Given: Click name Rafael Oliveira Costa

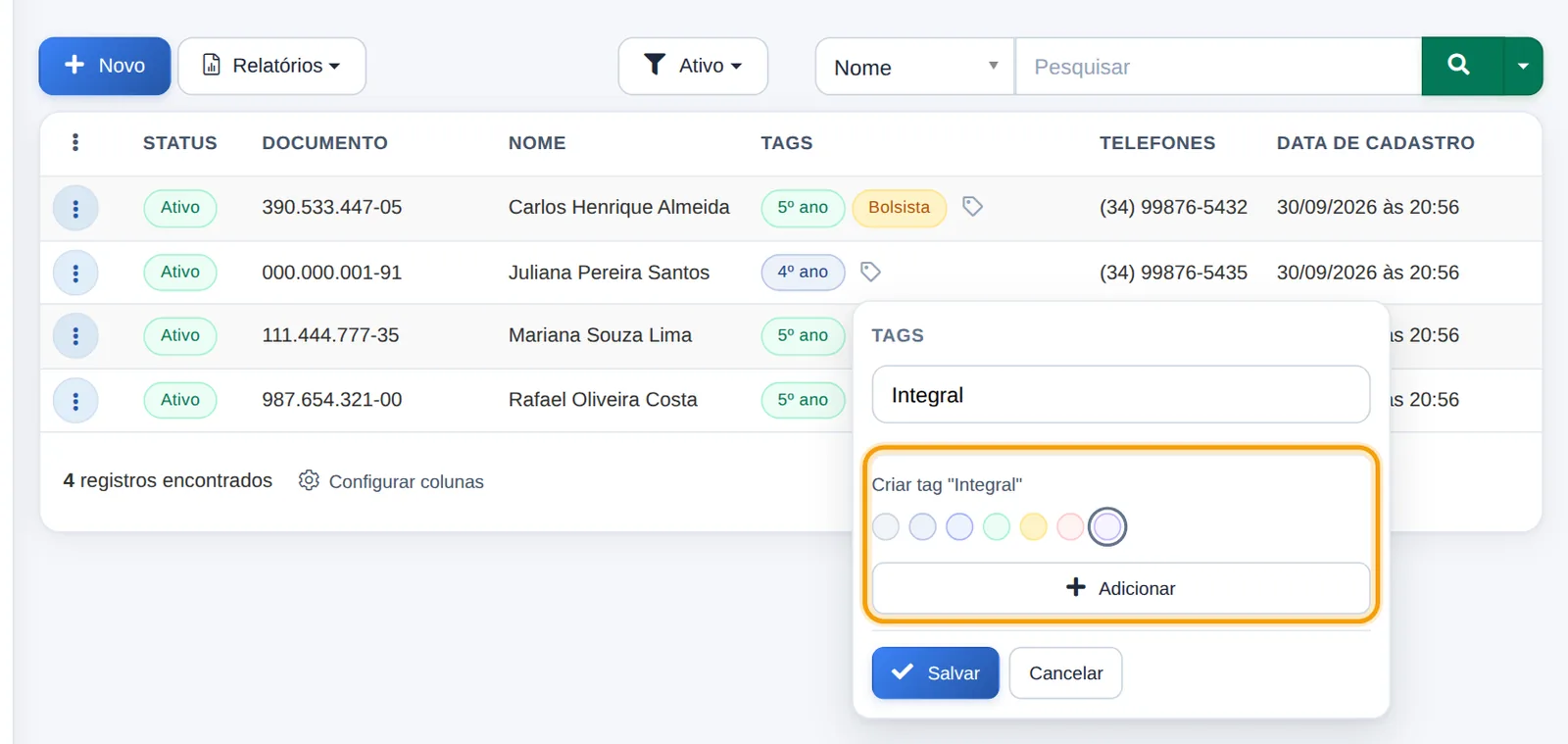Looking at the screenshot, I should (603, 400).
